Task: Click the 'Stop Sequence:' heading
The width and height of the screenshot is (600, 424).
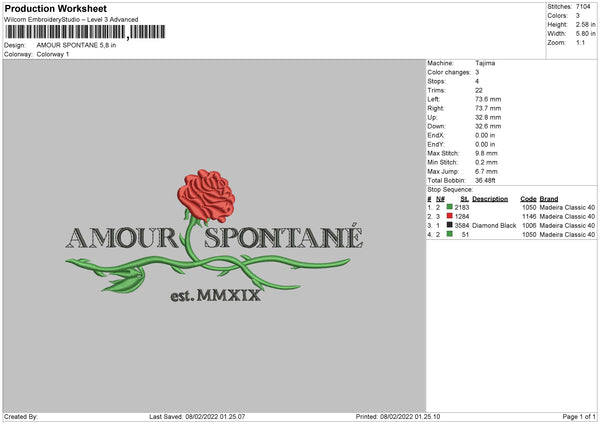Action: point(450,190)
